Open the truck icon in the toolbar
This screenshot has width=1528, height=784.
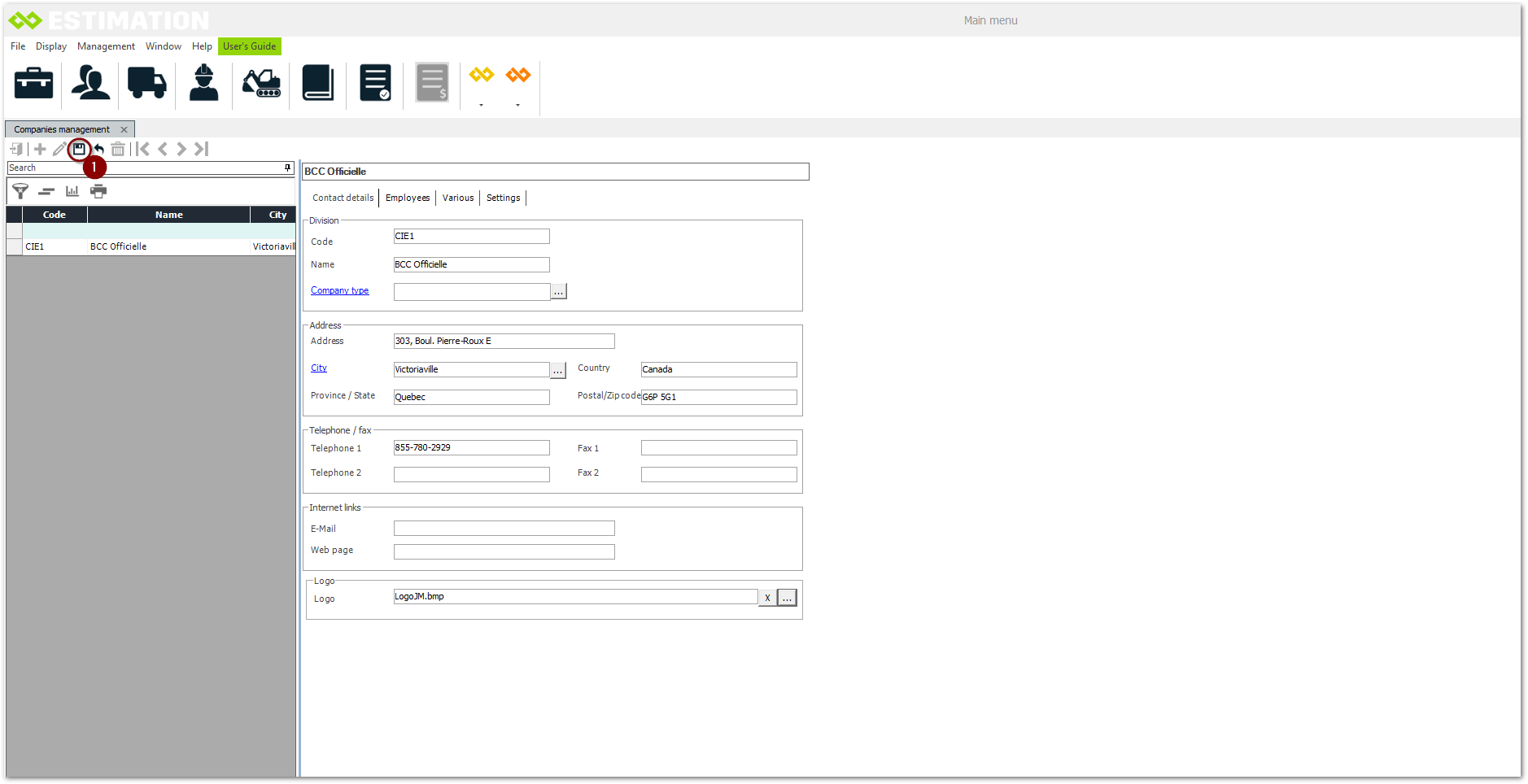point(146,83)
